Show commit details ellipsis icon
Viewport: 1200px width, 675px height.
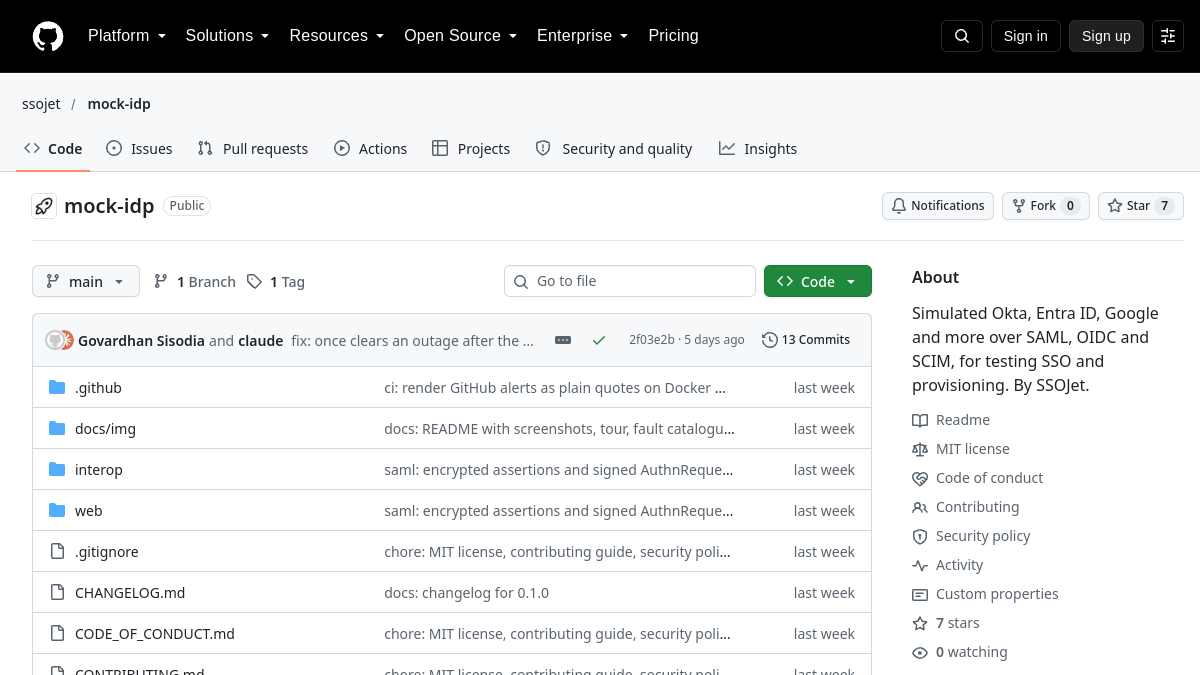(x=563, y=340)
